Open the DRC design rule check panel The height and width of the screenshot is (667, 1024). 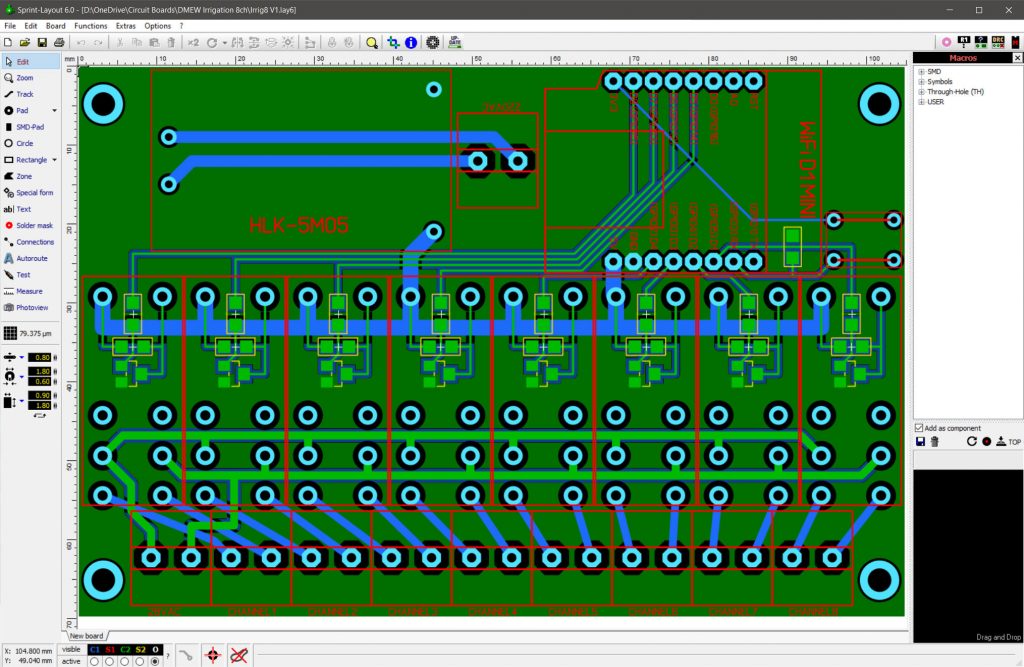[x=997, y=42]
